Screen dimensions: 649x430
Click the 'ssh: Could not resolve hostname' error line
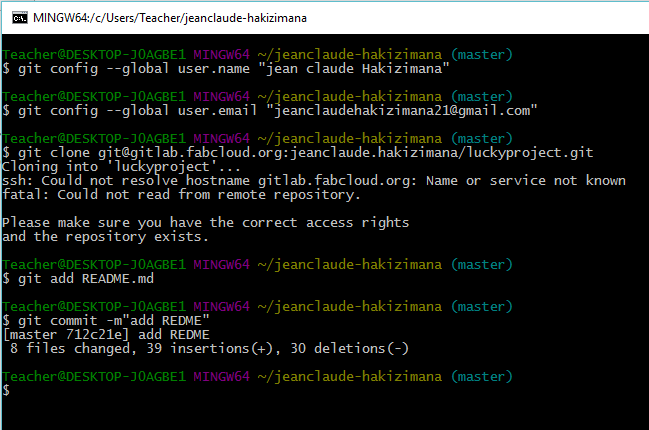314,181
